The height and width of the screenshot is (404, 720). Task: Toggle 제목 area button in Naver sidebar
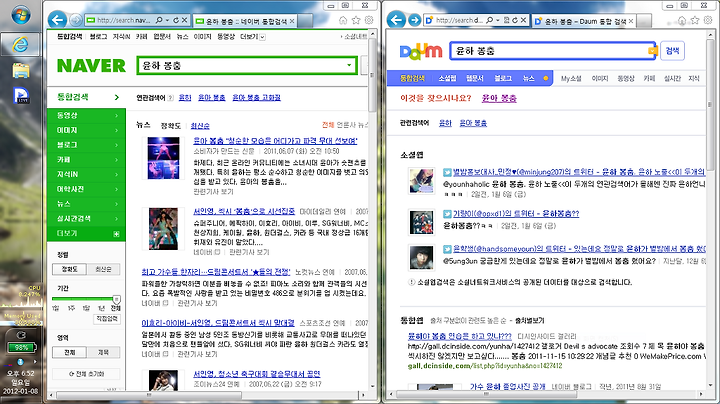tap(103, 352)
